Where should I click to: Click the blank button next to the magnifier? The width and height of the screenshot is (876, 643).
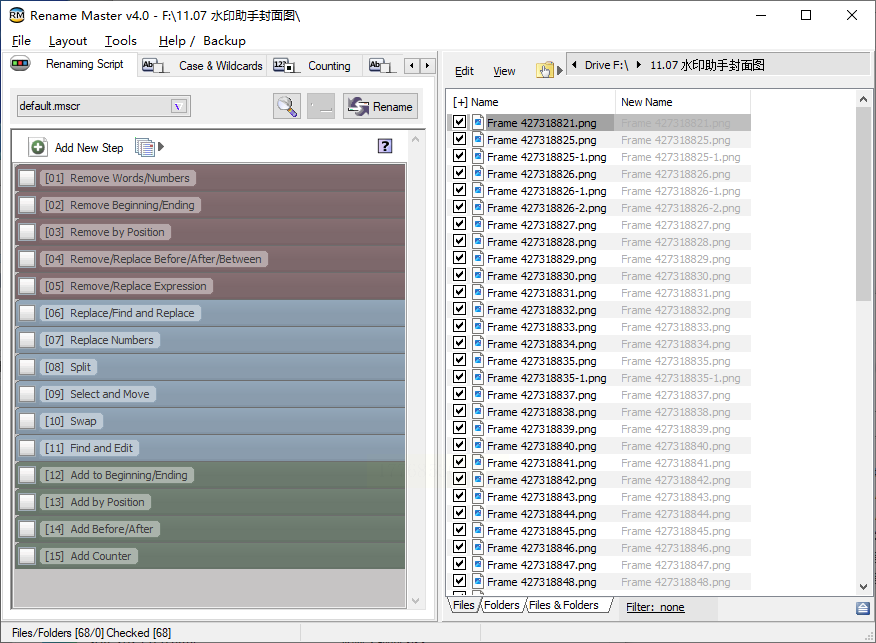(321, 106)
